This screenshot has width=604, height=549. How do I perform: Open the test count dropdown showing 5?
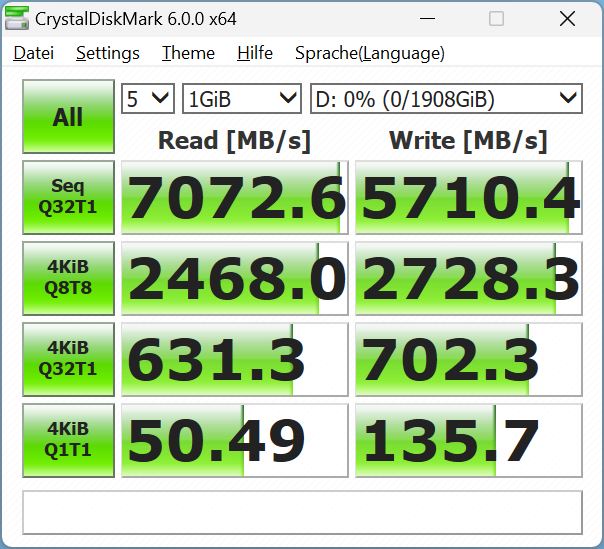click(147, 98)
